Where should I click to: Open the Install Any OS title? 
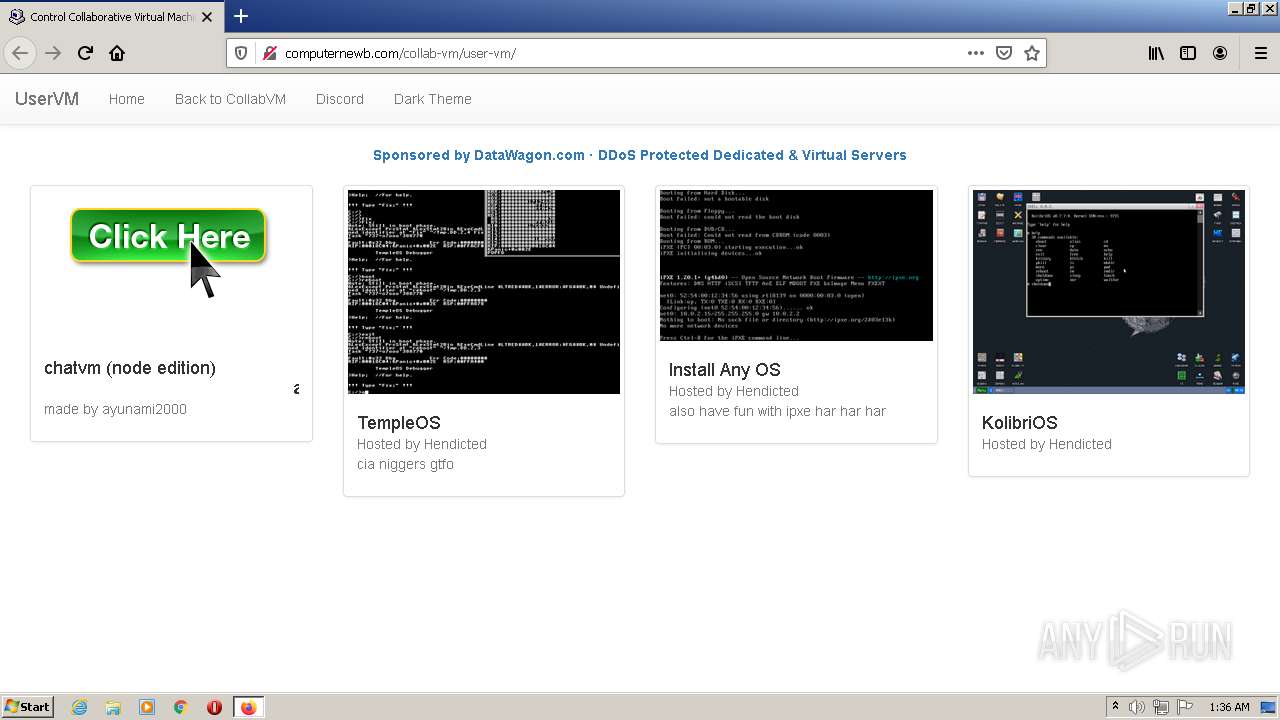(725, 370)
